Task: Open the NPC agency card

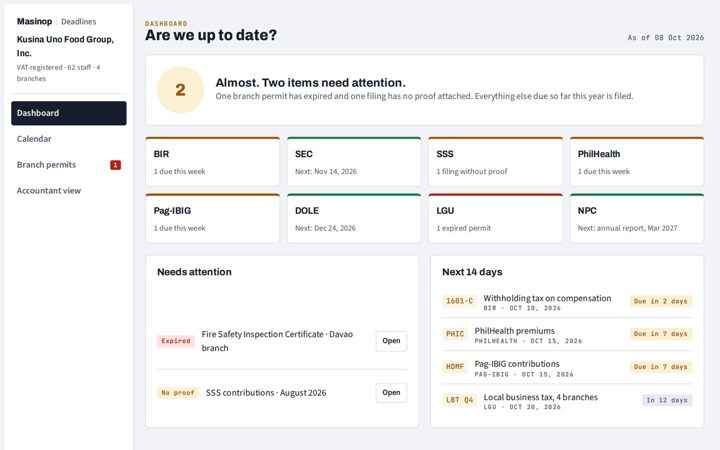Action: click(x=637, y=218)
